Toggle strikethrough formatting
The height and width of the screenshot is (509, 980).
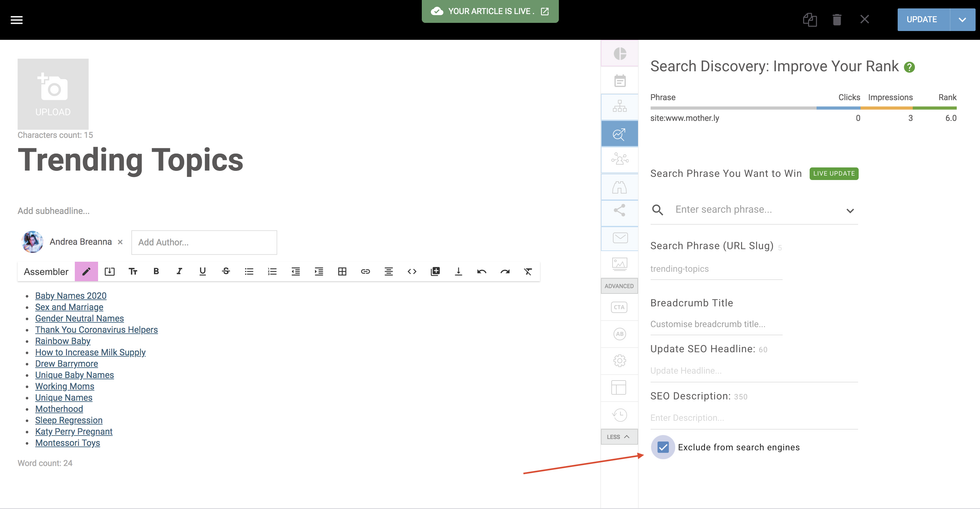coord(226,272)
